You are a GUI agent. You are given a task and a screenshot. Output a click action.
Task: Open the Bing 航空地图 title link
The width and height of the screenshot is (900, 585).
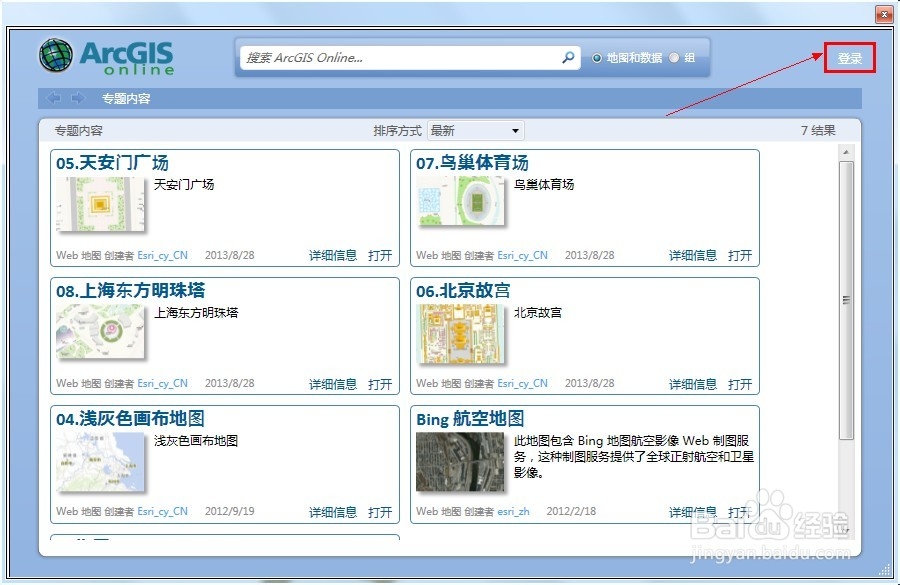pos(470,419)
